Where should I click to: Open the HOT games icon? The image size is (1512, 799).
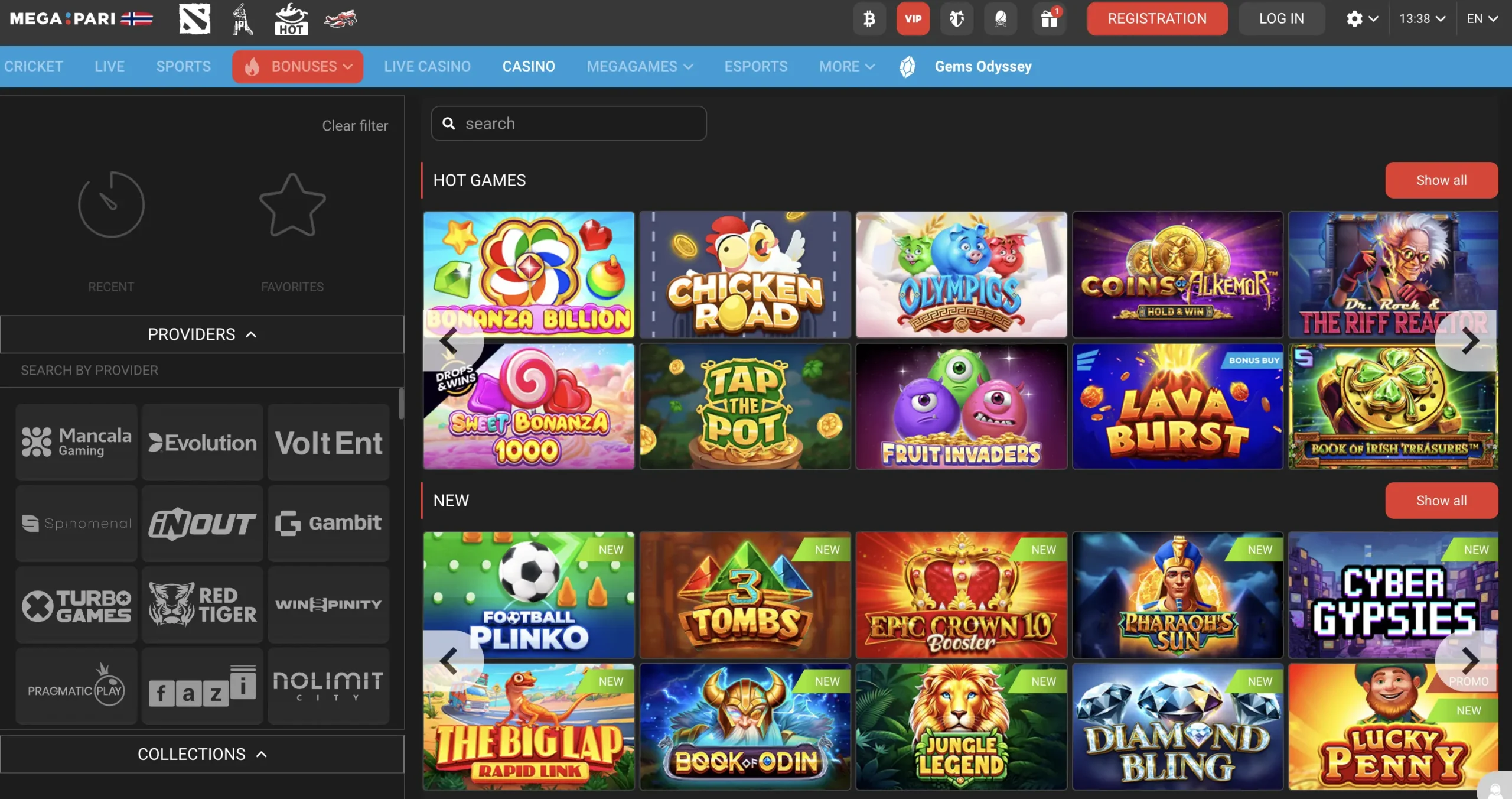click(x=291, y=19)
